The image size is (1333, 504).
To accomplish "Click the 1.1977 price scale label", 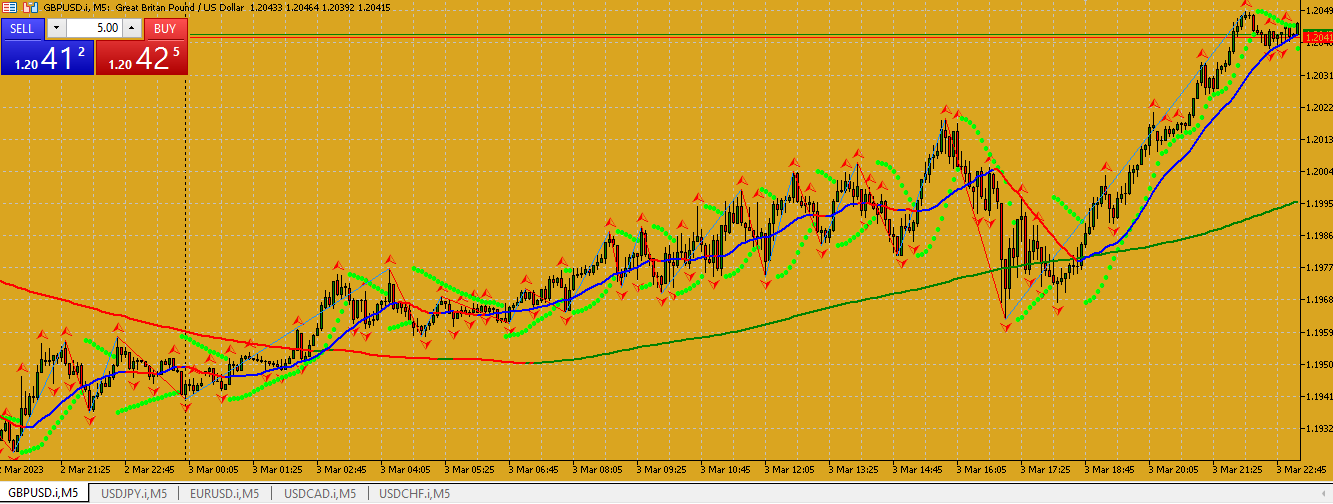I will point(1318,267).
